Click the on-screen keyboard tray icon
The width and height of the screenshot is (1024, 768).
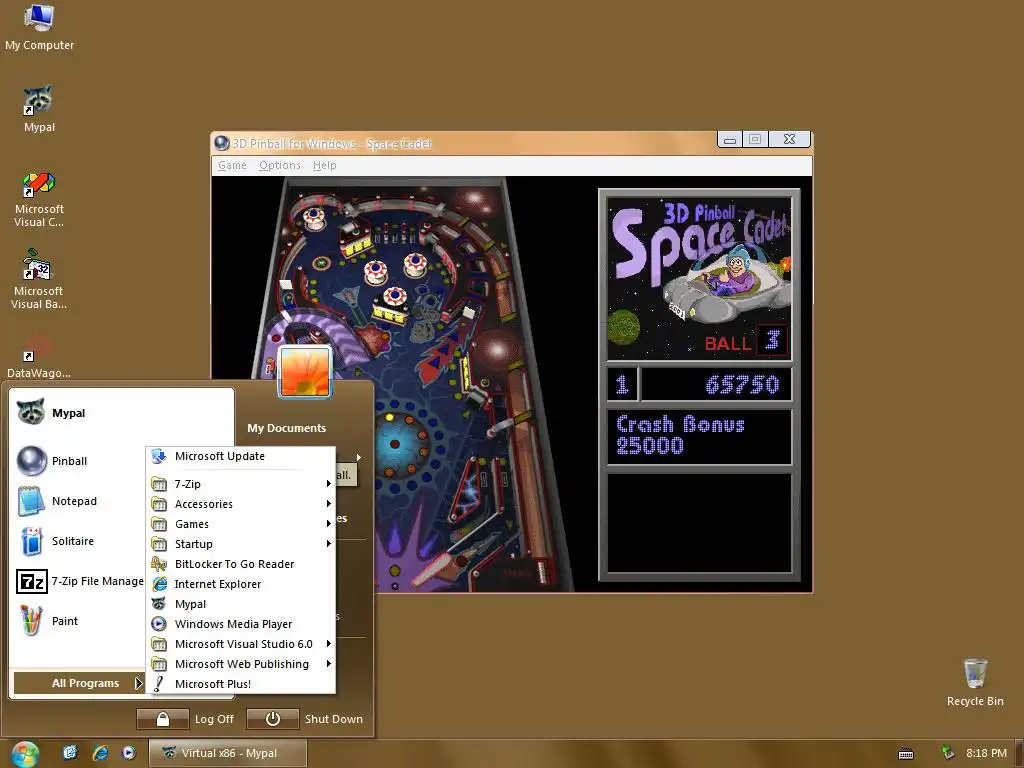[906, 754]
